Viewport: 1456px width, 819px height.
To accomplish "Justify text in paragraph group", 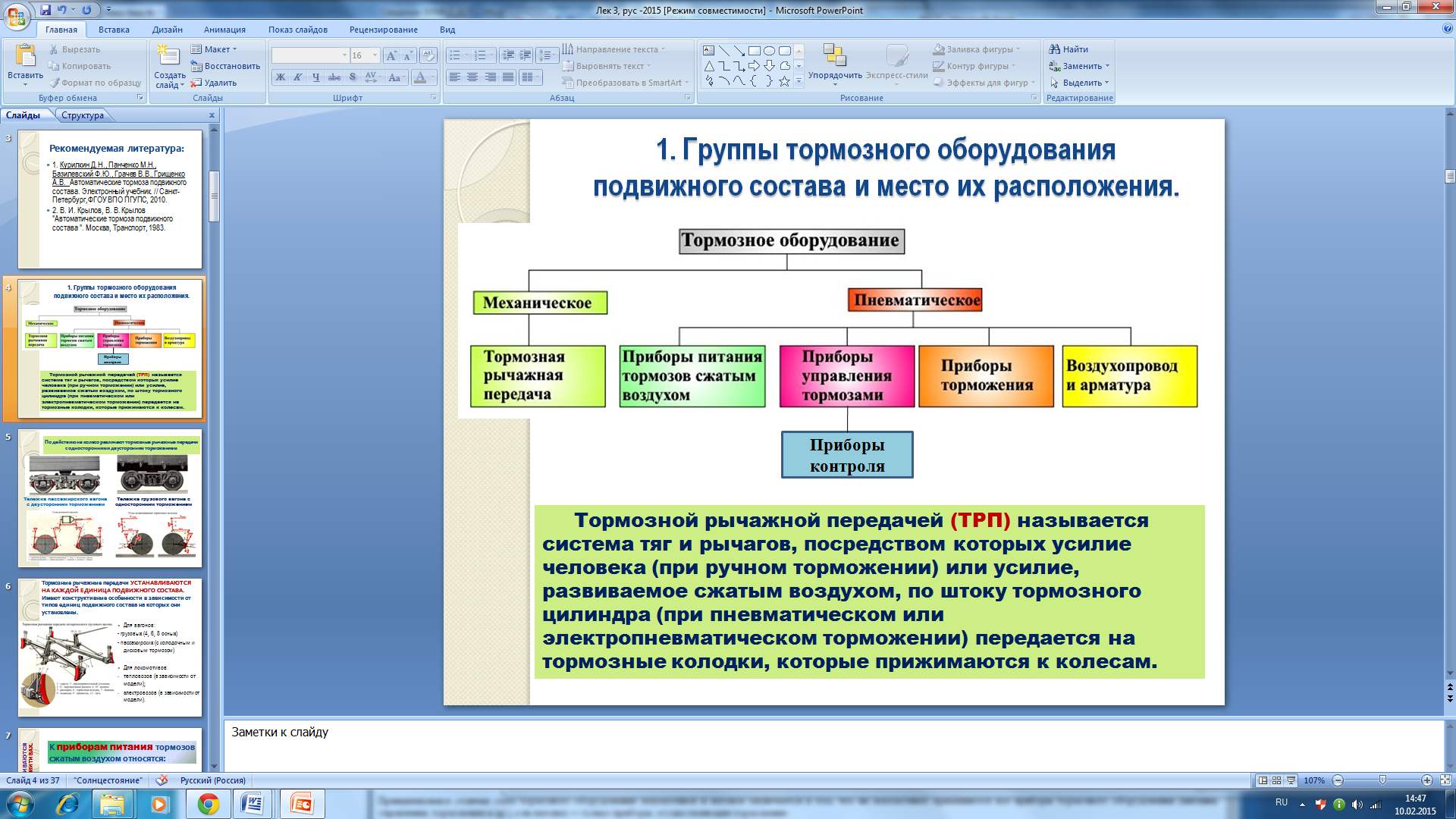I will coord(507,77).
